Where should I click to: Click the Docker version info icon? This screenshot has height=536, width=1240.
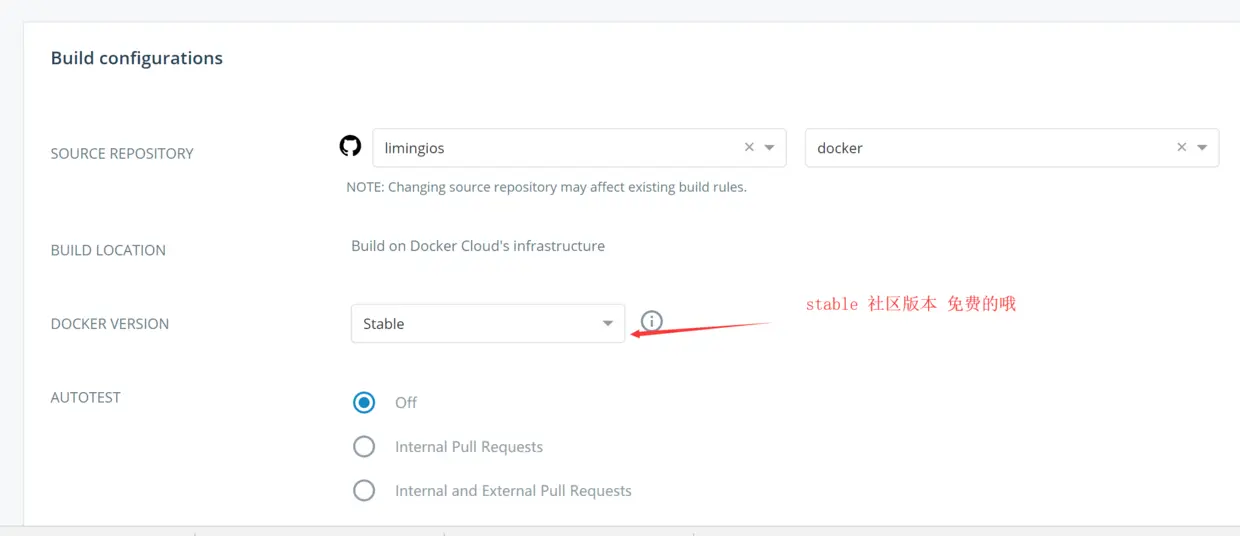click(652, 321)
